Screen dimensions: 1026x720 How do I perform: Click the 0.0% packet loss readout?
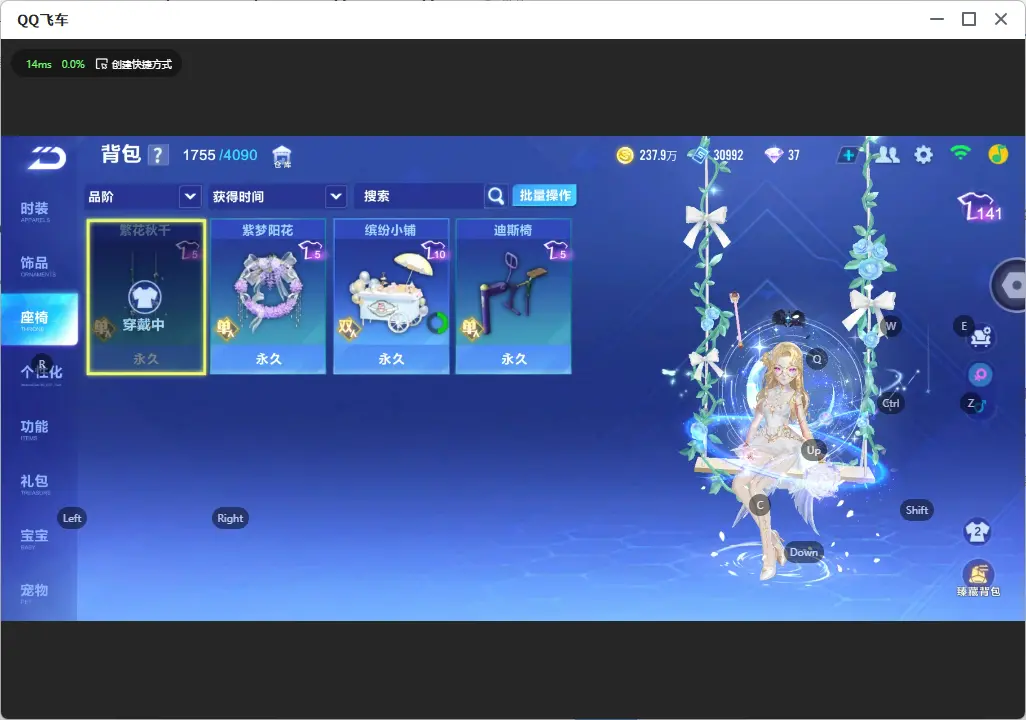click(x=73, y=64)
